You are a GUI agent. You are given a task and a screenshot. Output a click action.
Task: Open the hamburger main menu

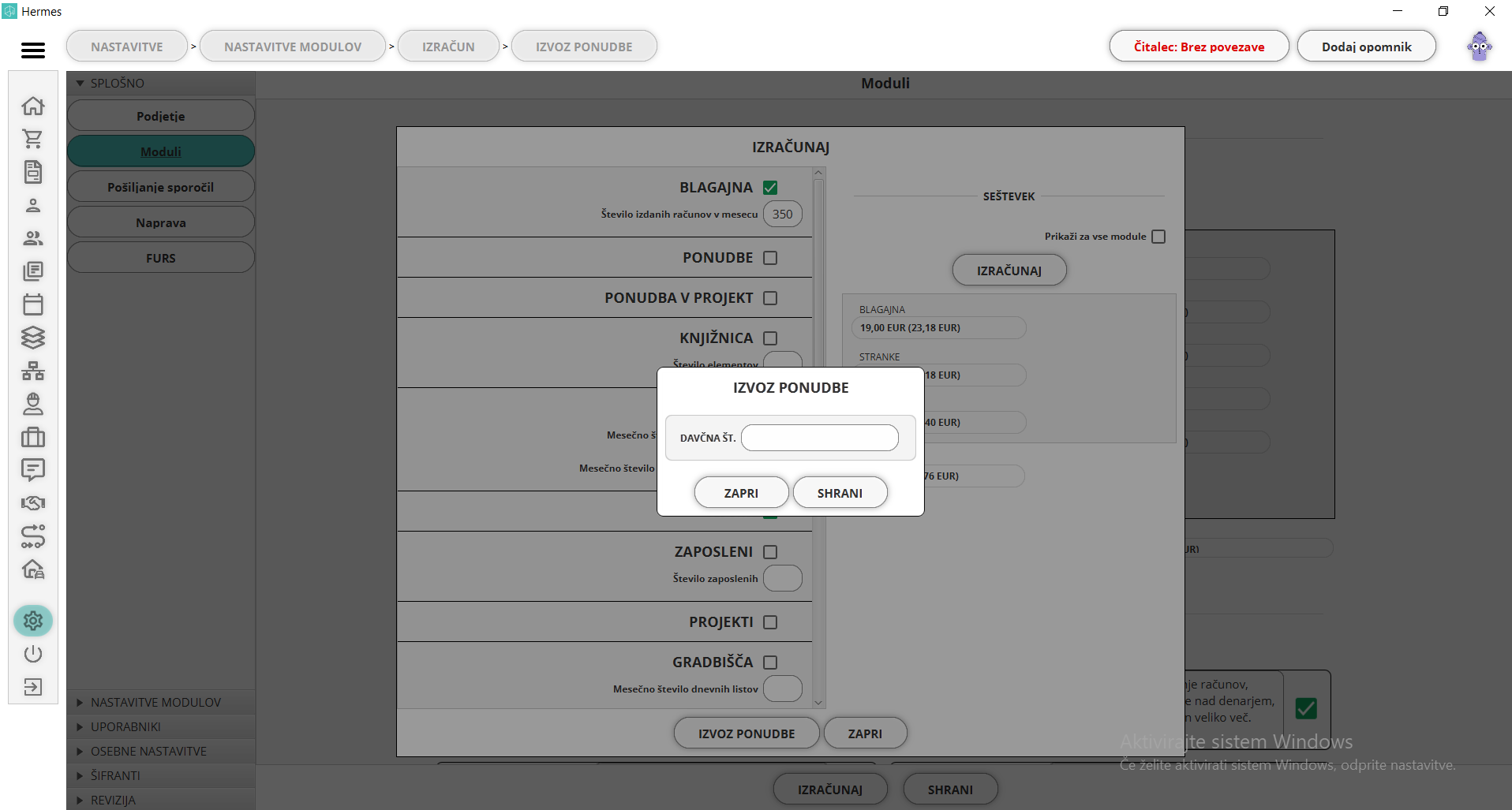click(33, 50)
